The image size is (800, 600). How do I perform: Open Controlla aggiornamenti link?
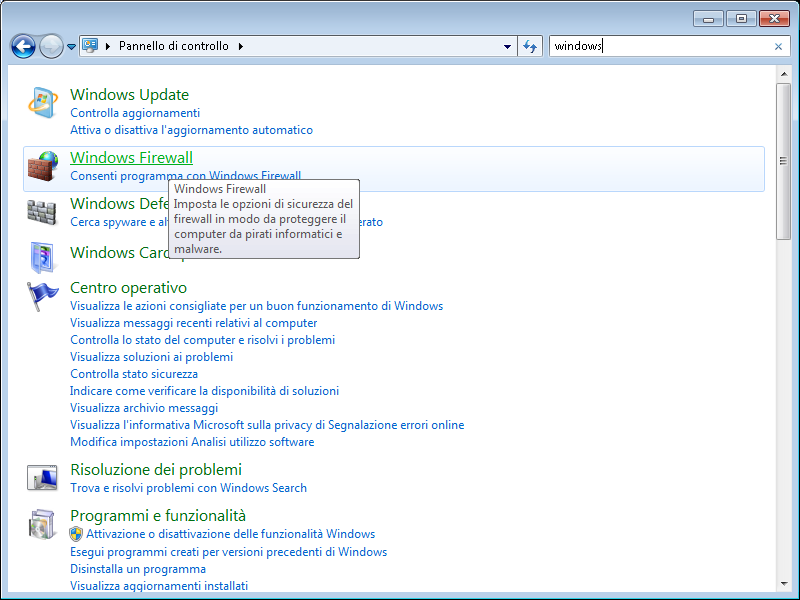click(135, 113)
